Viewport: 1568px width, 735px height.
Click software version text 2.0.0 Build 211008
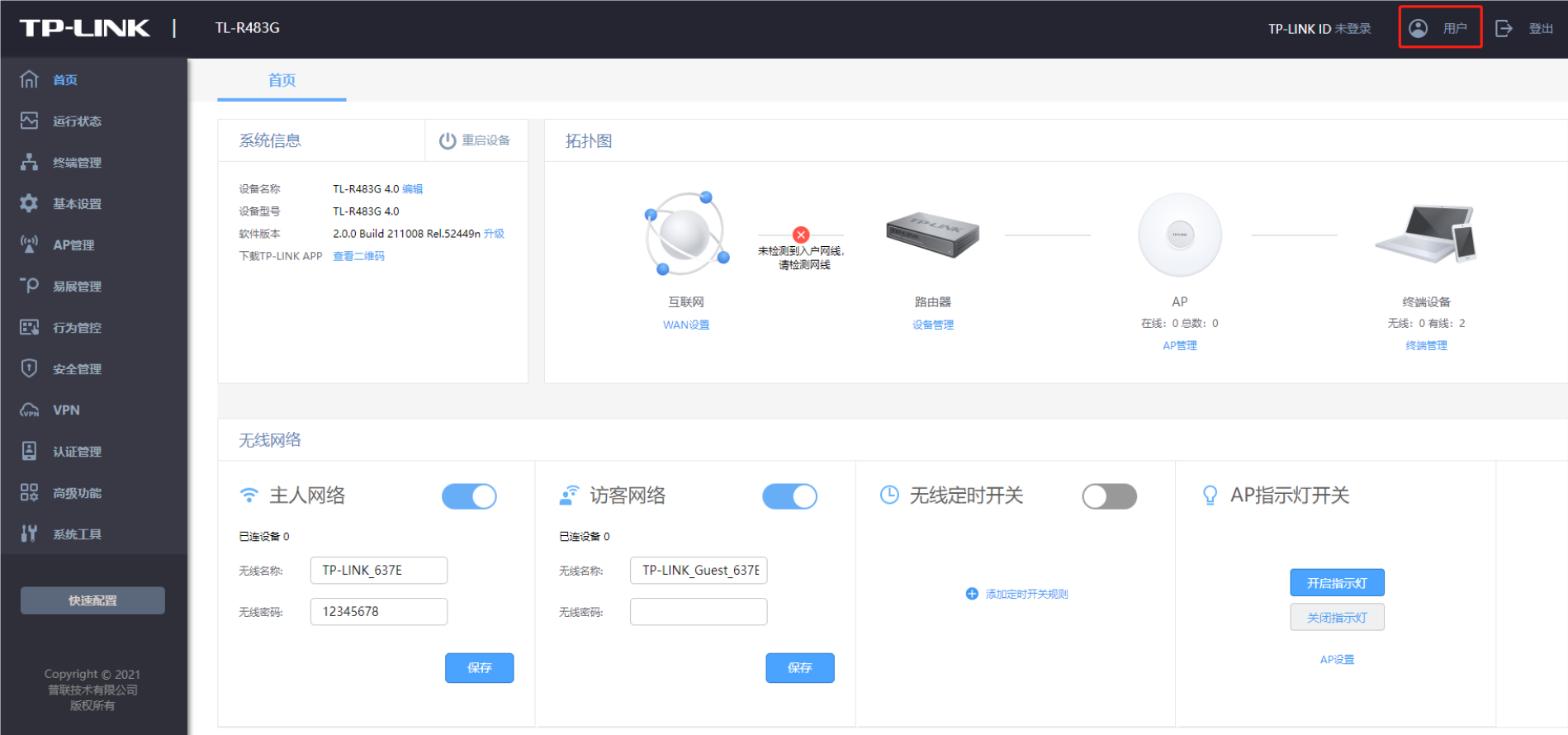coord(406,234)
